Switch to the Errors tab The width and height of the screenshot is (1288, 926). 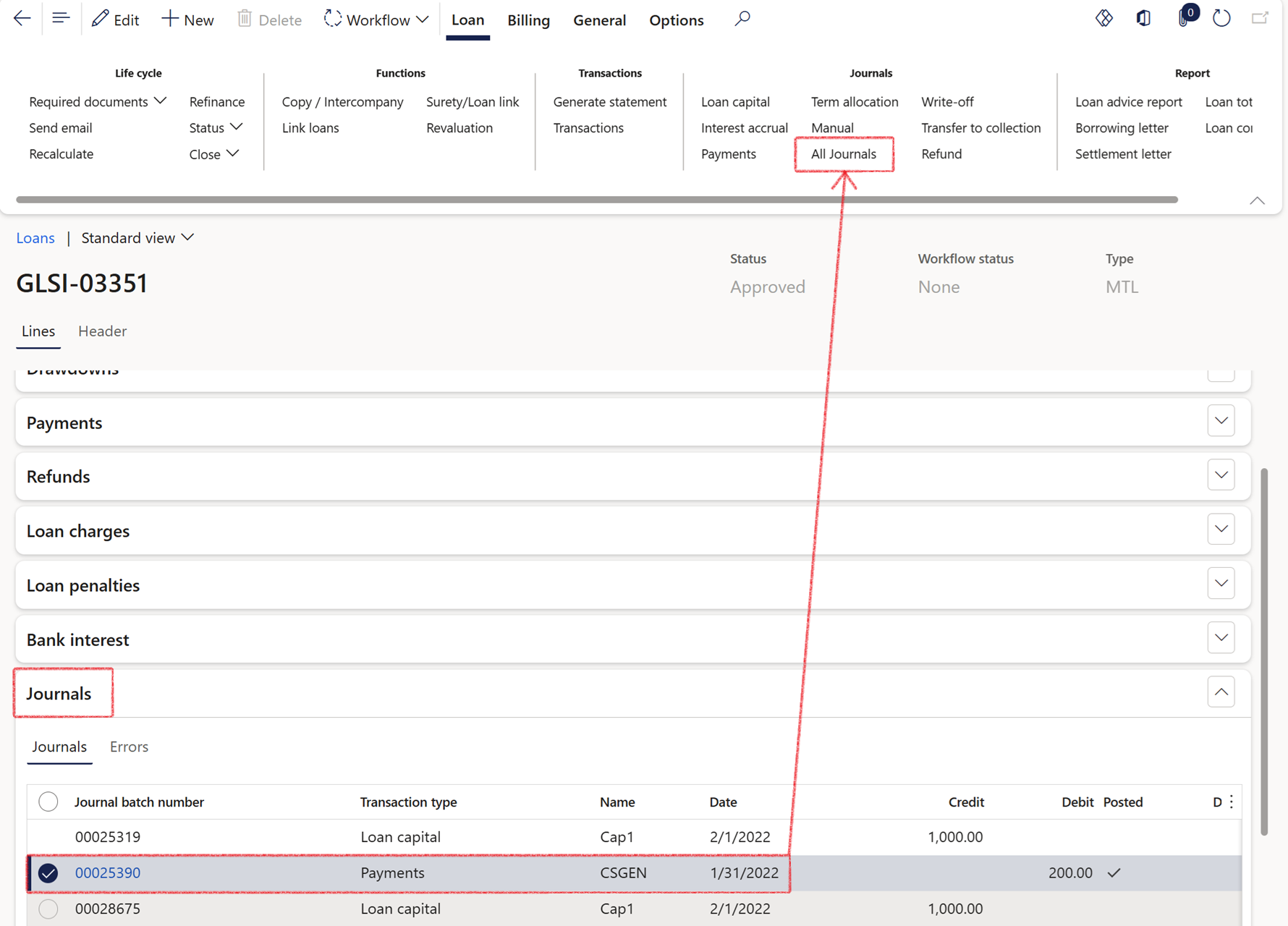pyautogui.click(x=129, y=747)
